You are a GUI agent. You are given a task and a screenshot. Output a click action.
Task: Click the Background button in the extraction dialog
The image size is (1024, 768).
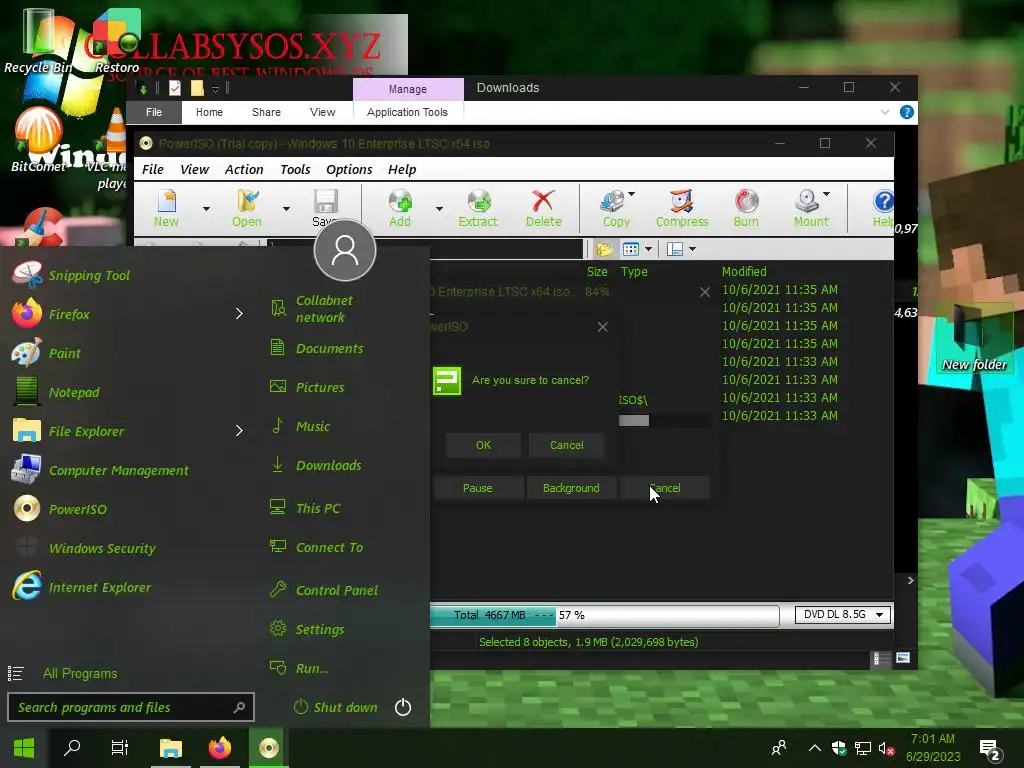571,488
